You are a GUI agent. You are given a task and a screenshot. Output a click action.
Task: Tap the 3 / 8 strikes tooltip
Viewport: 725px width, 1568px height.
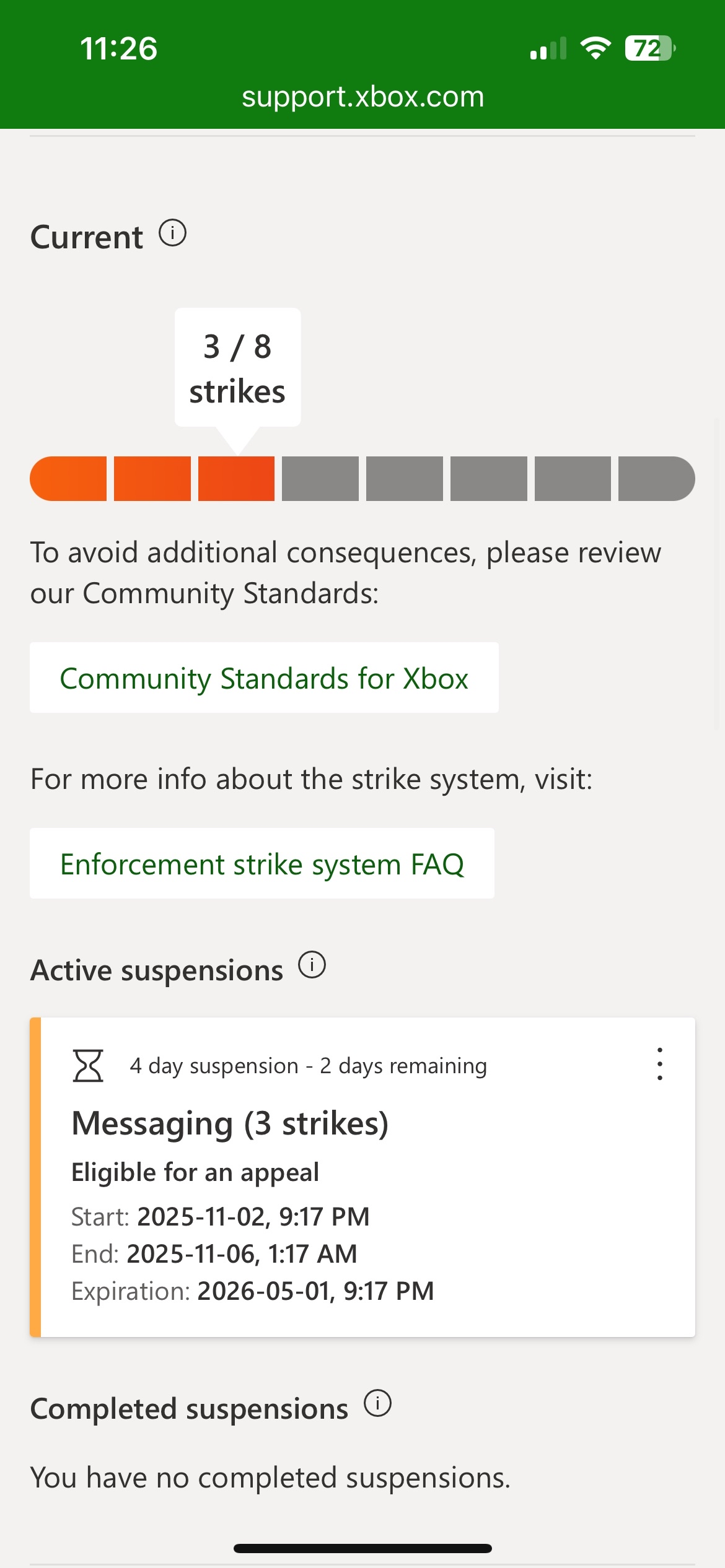coord(237,368)
